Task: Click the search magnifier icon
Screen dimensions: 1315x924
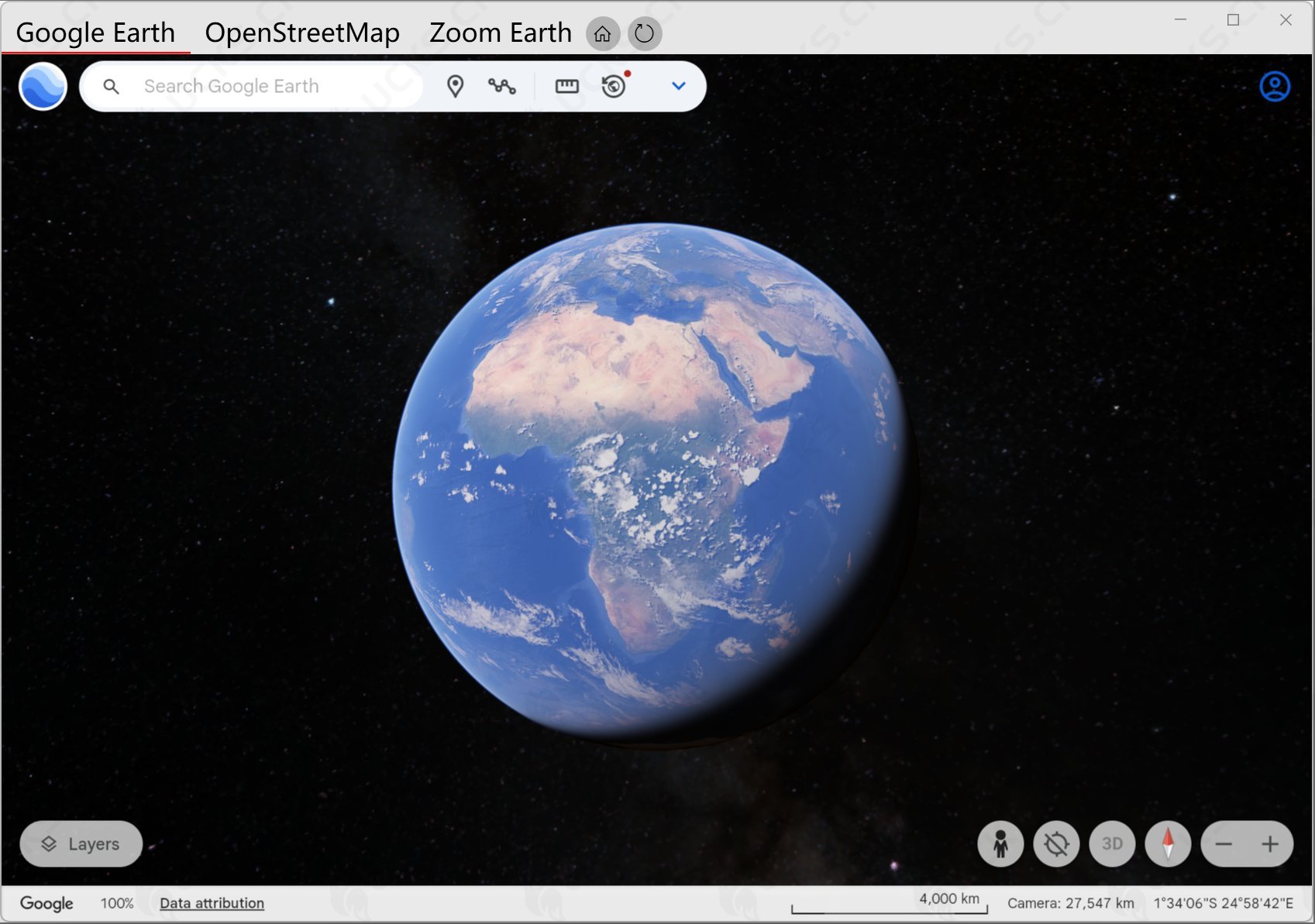Action: coord(111,87)
